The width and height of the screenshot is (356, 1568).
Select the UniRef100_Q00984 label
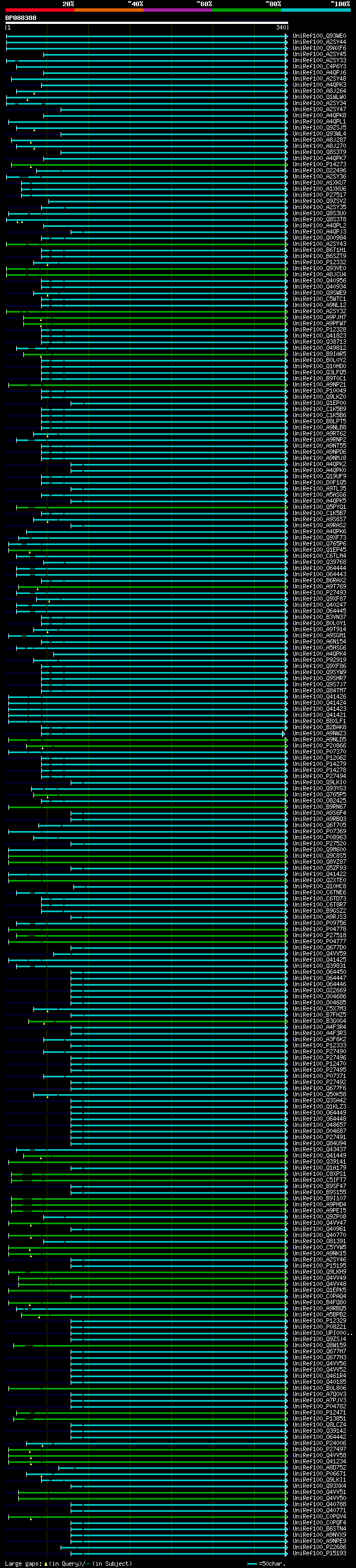point(319,238)
